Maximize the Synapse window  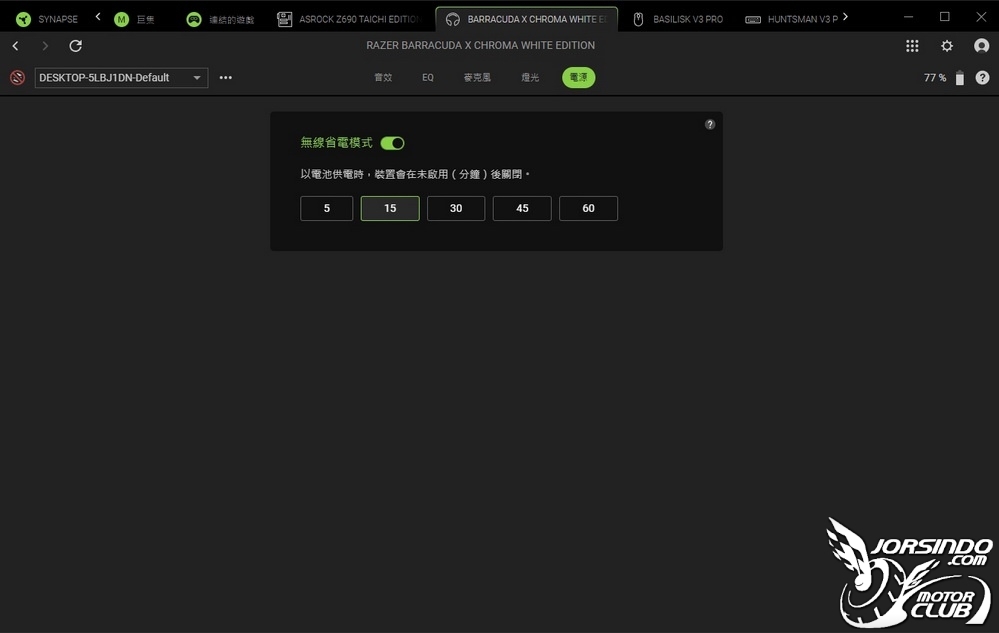click(x=945, y=17)
